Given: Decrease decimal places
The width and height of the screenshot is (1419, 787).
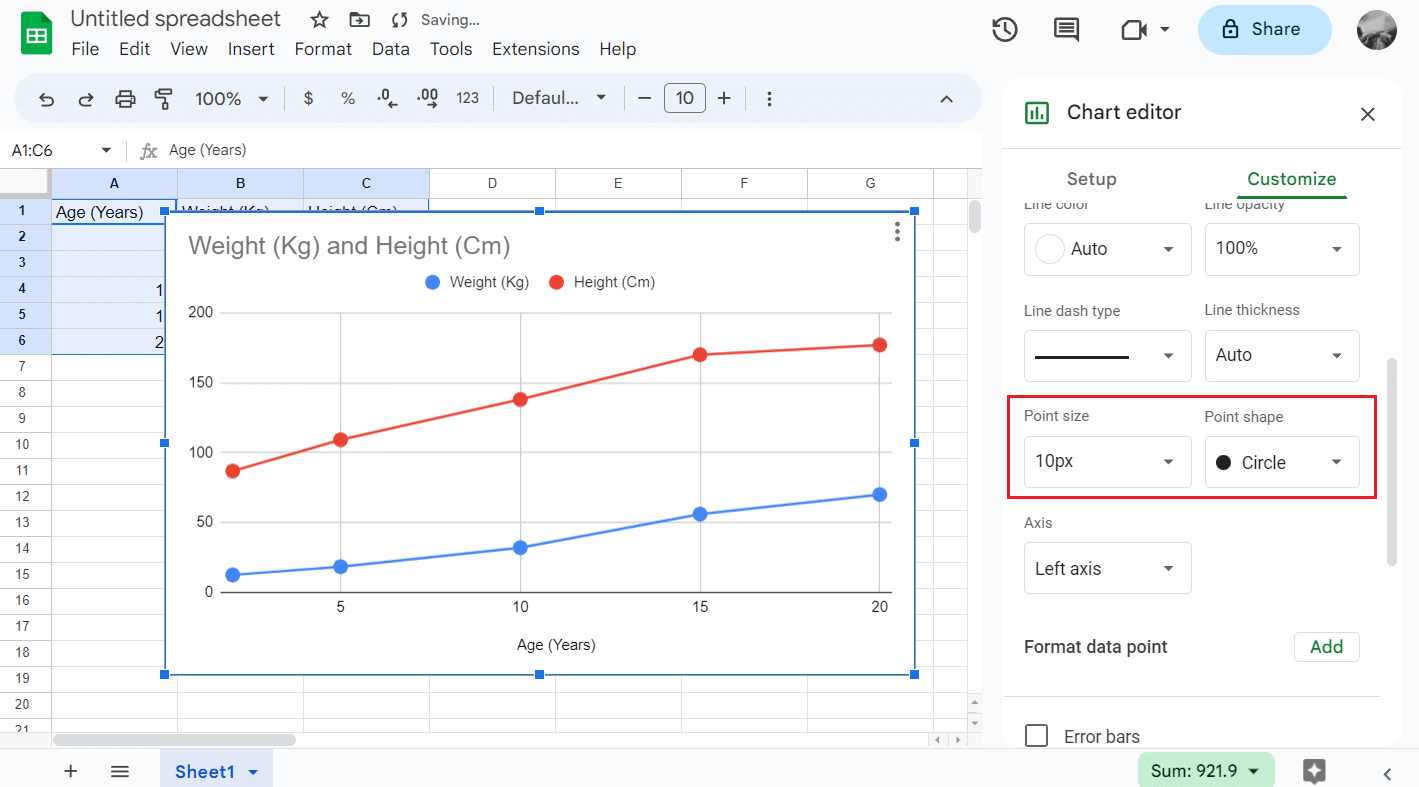Looking at the screenshot, I should [x=386, y=97].
